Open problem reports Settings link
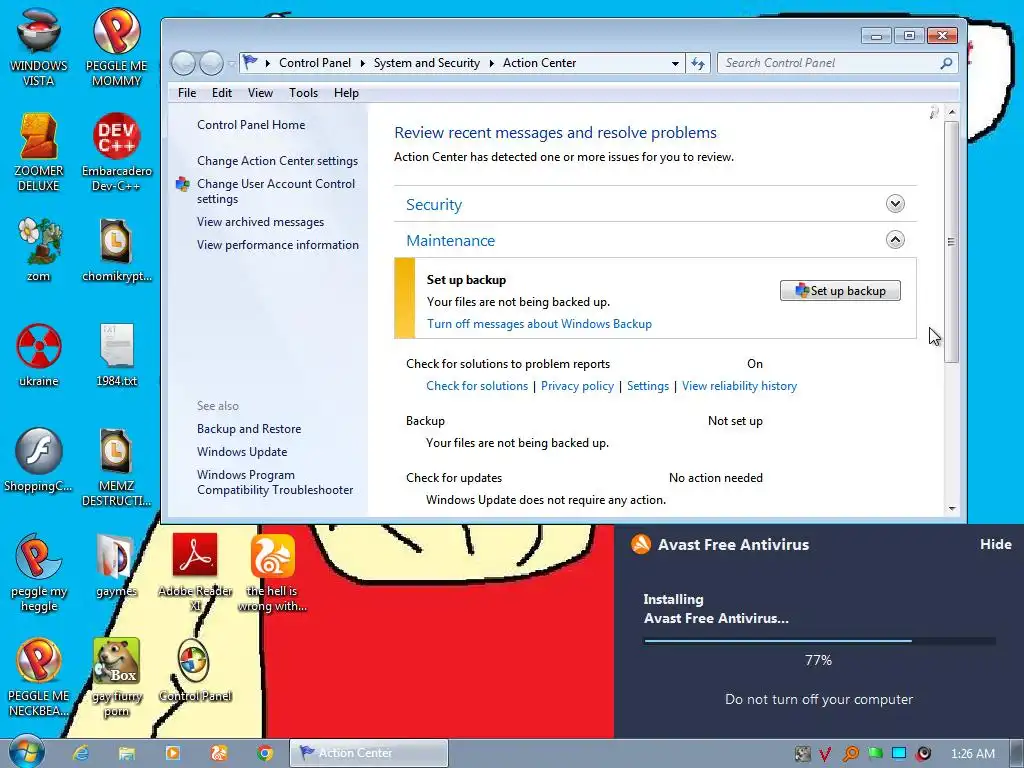Viewport: 1024px width, 768px height. [x=648, y=386]
